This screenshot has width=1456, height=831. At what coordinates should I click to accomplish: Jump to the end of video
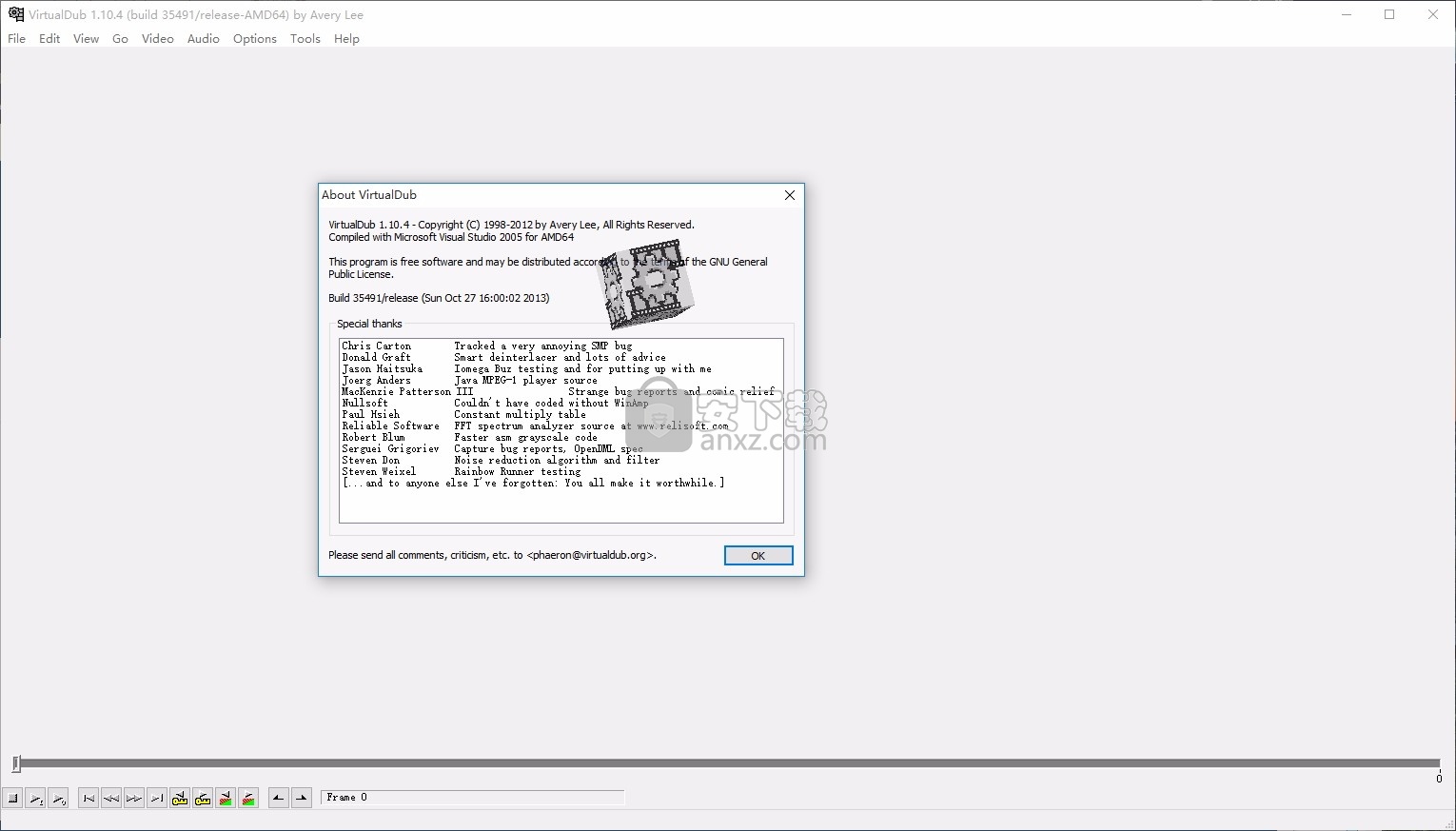coord(157,799)
